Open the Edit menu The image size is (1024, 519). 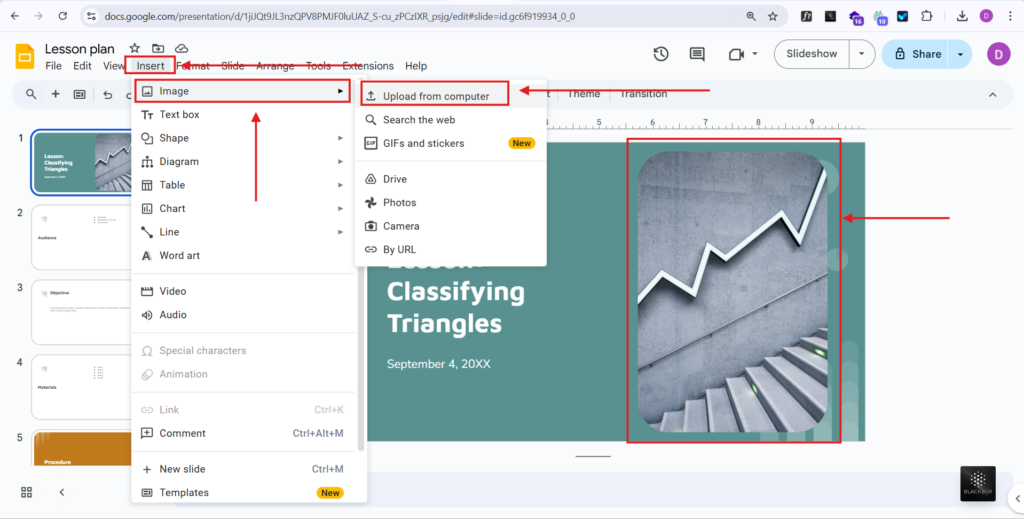(82, 66)
